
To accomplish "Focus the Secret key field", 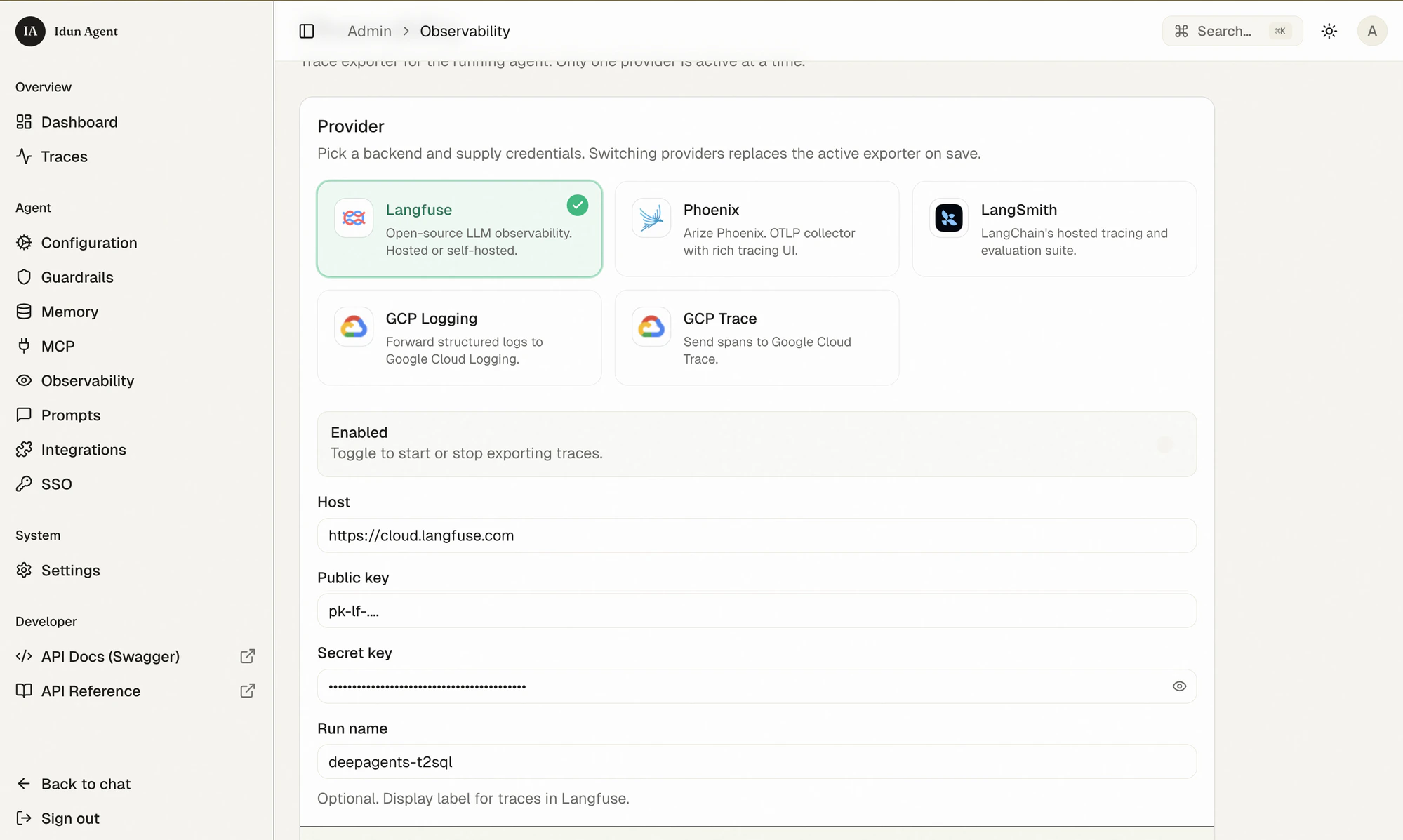I will point(757,686).
